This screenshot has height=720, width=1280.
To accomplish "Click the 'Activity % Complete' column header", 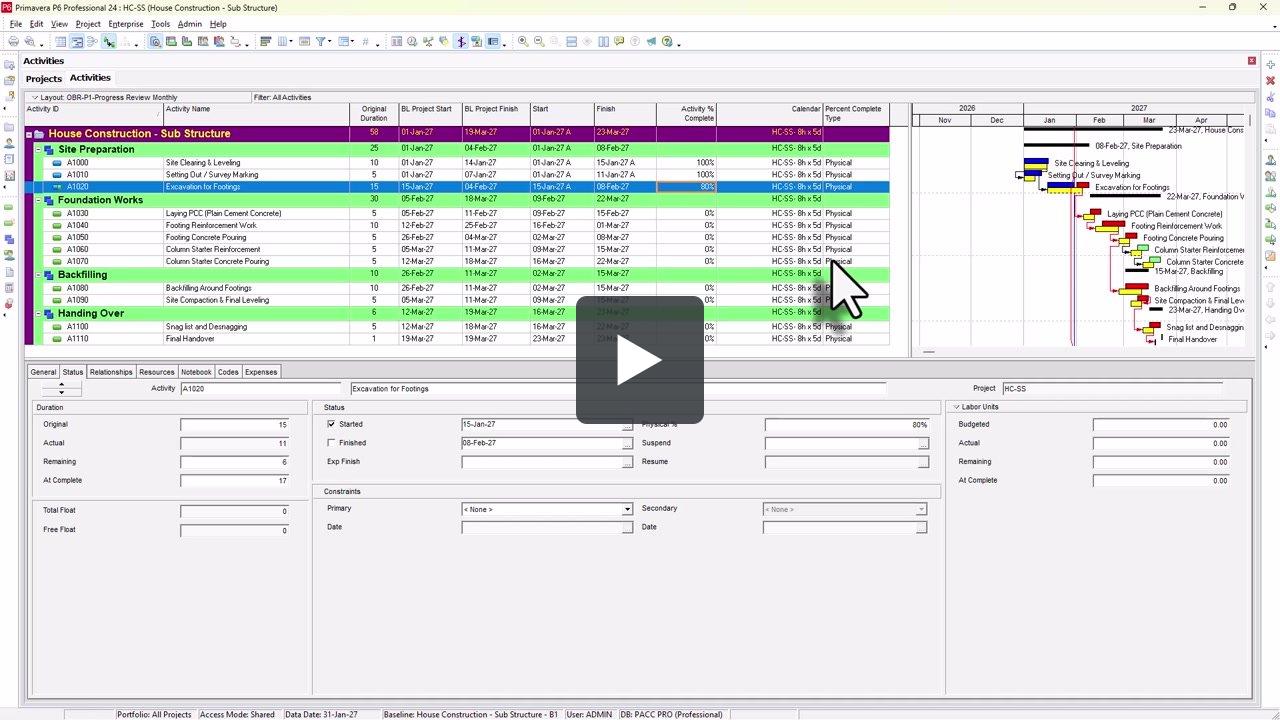I will (686, 113).
